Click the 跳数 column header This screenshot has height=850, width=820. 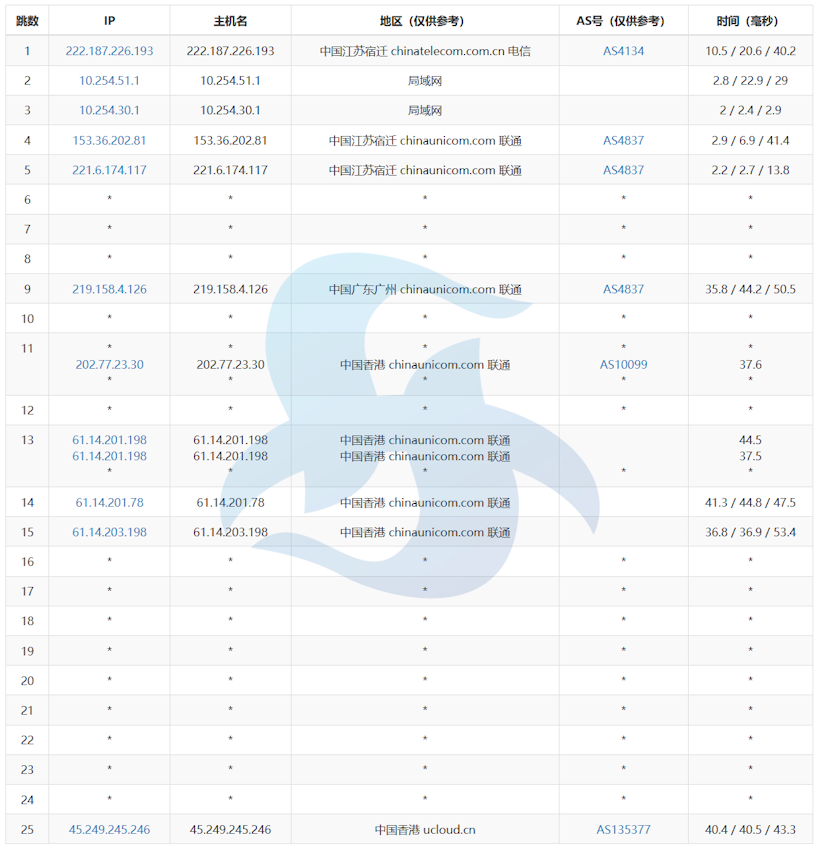(25, 20)
